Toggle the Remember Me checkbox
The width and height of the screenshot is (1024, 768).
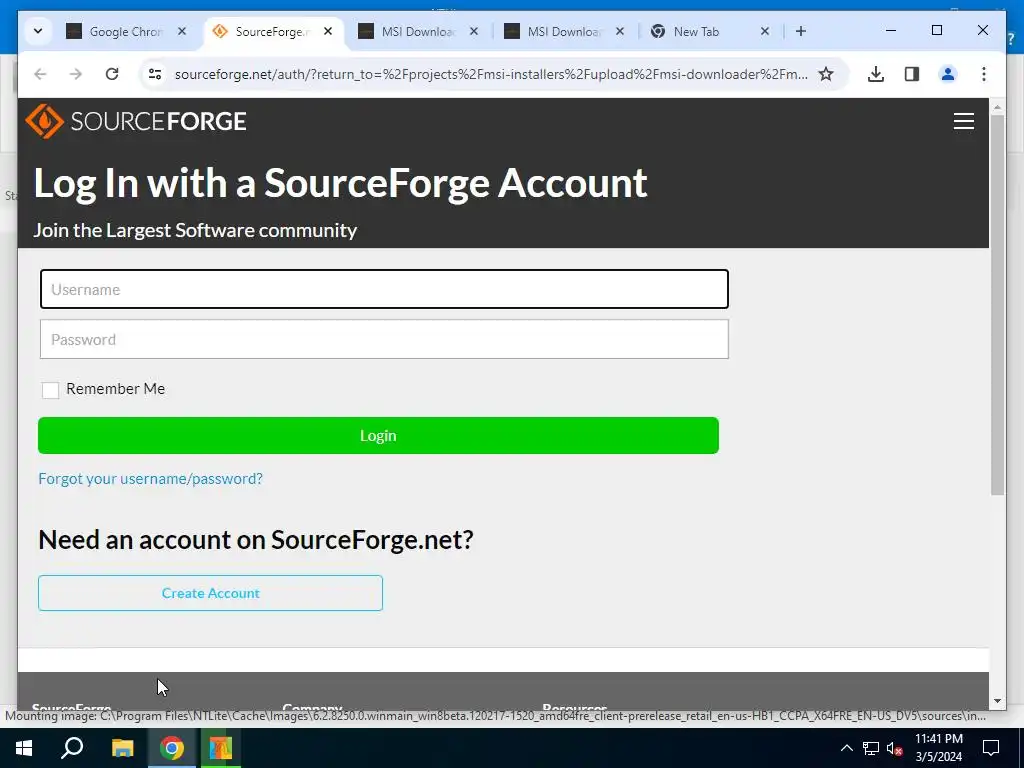(x=50, y=390)
